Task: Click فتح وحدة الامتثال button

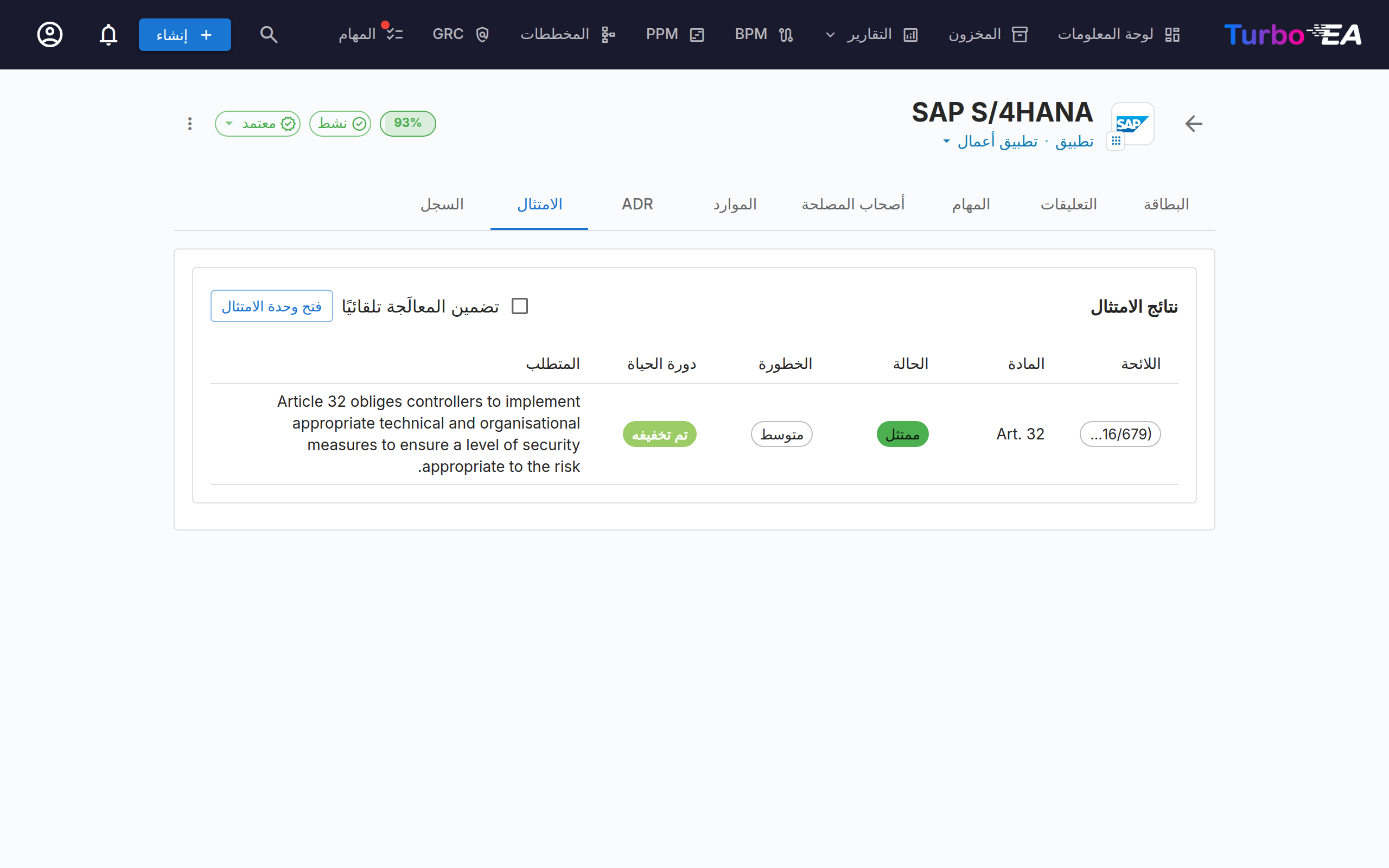Action: click(271, 306)
